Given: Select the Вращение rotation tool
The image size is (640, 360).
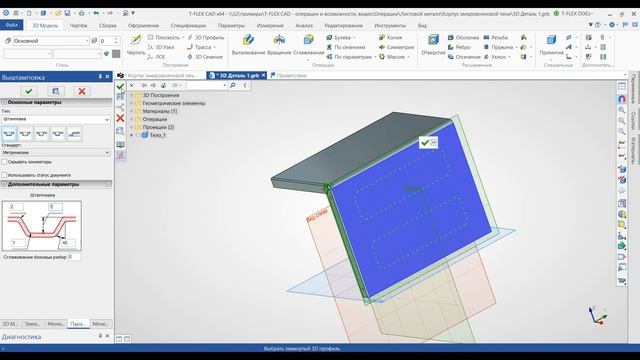Looking at the screenshot, I should pos(279,45).
